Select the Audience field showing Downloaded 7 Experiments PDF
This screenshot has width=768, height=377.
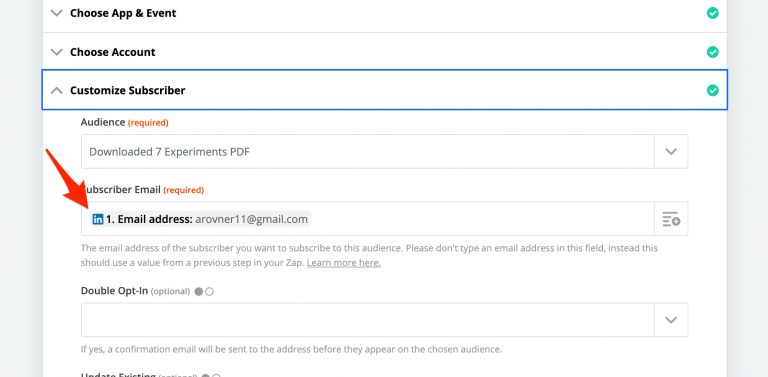[x=368, y=152]
